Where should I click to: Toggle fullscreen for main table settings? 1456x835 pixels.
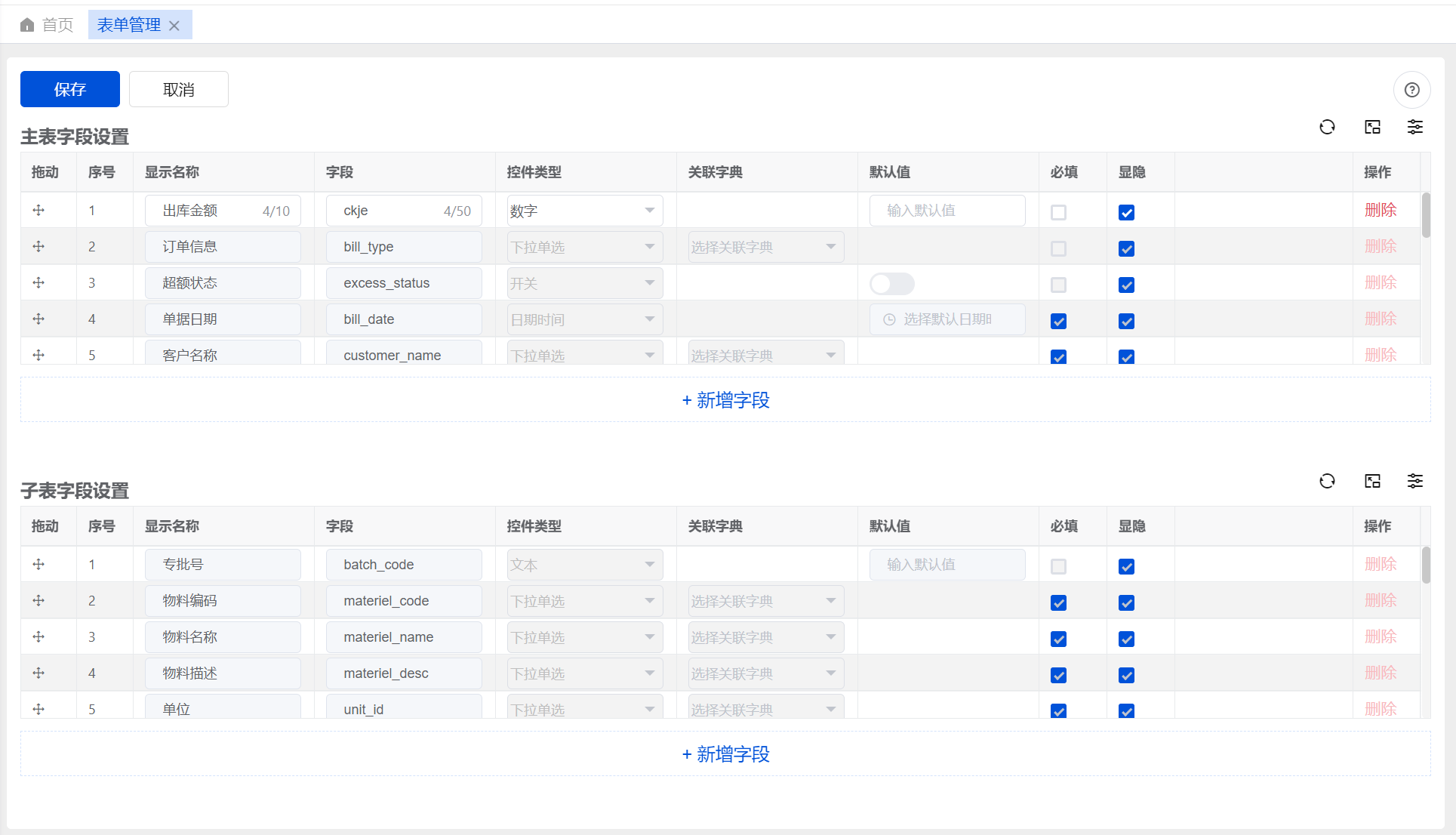click(1372, 127)
